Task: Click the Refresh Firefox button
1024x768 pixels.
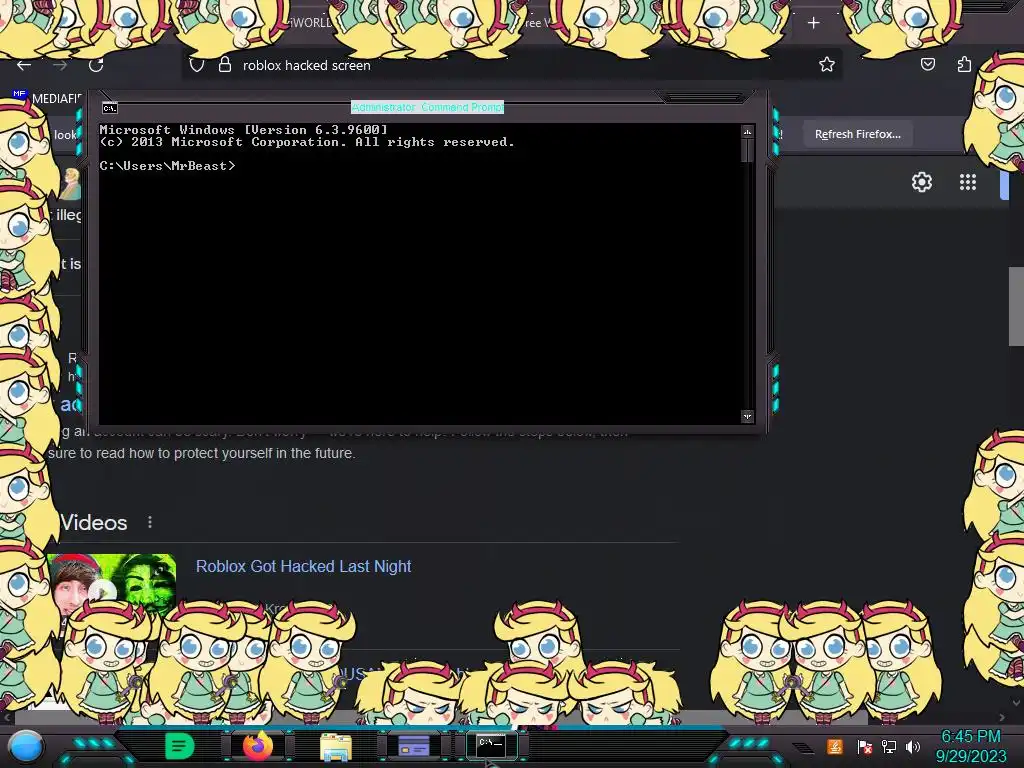Action: tap(857, 134)
